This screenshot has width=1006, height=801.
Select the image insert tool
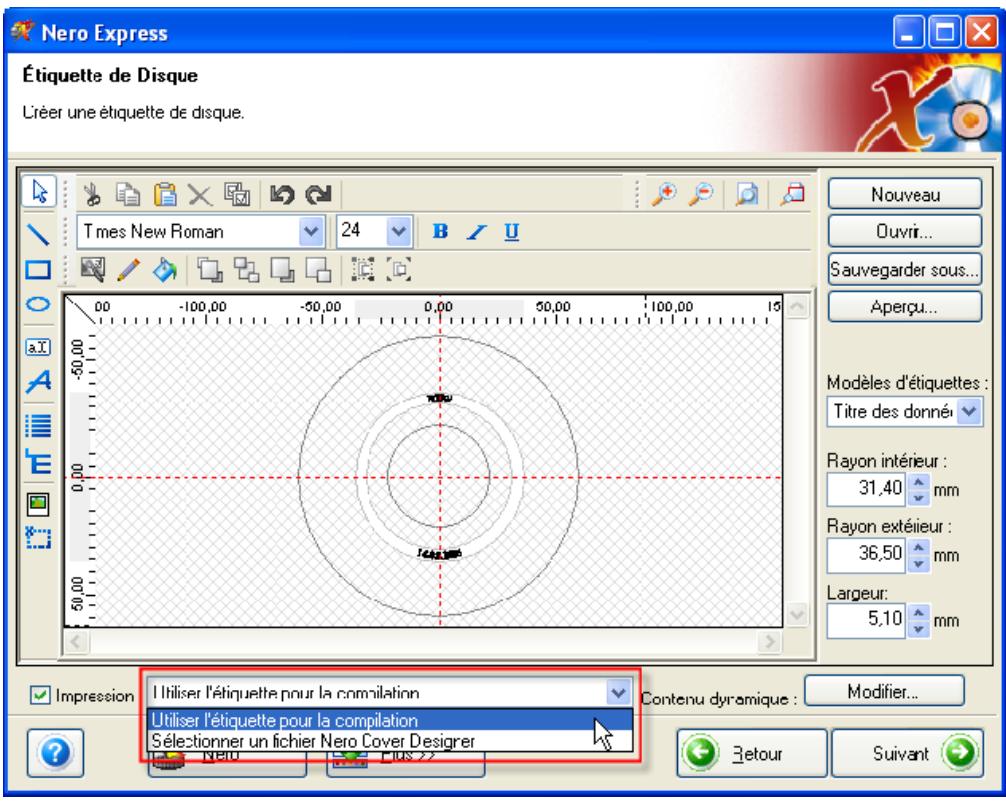tap(38, 503)
